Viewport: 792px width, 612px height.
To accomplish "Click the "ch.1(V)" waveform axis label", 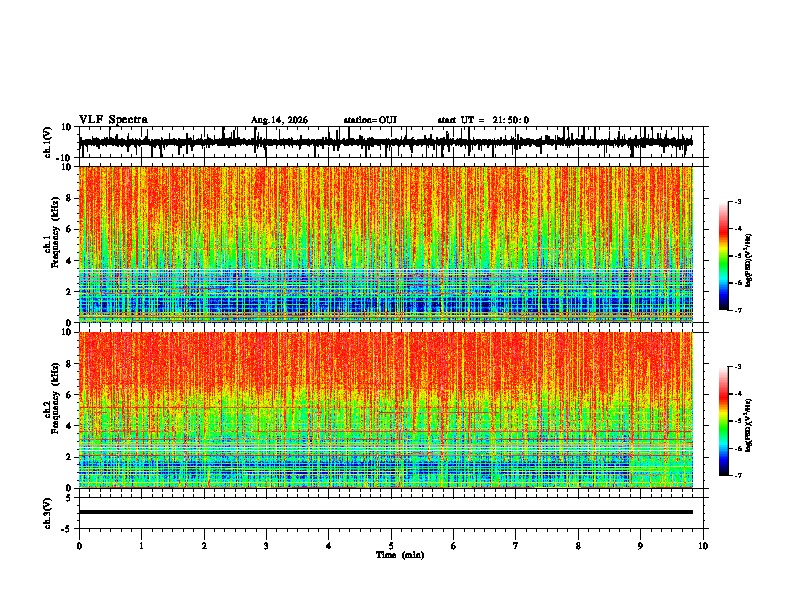I will pos(48,142).
